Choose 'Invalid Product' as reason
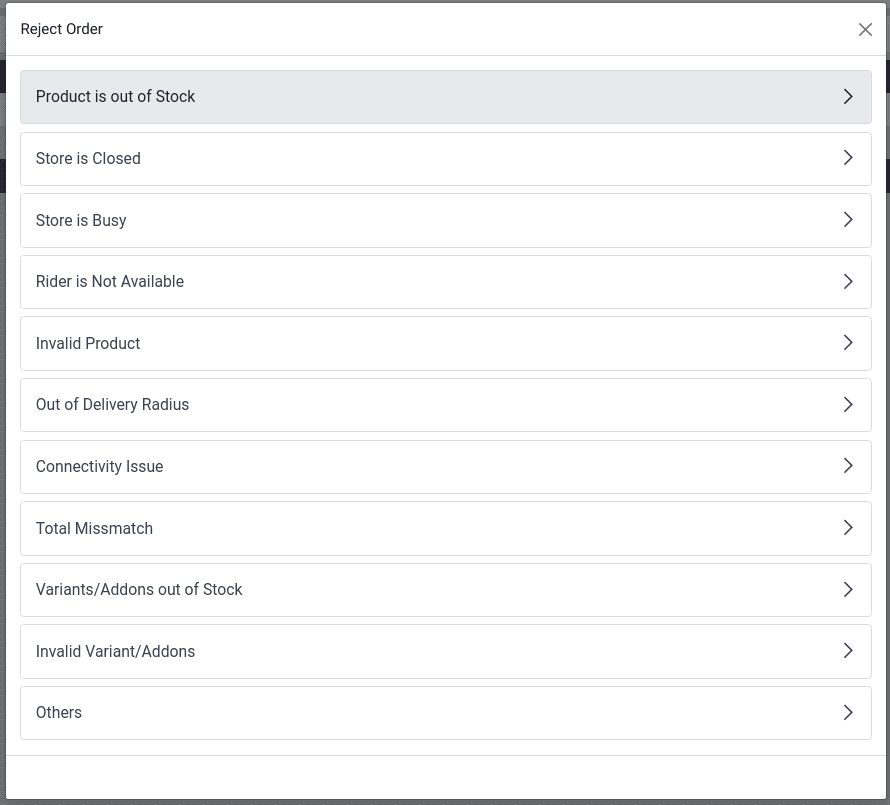 click(x=88, y=343)
